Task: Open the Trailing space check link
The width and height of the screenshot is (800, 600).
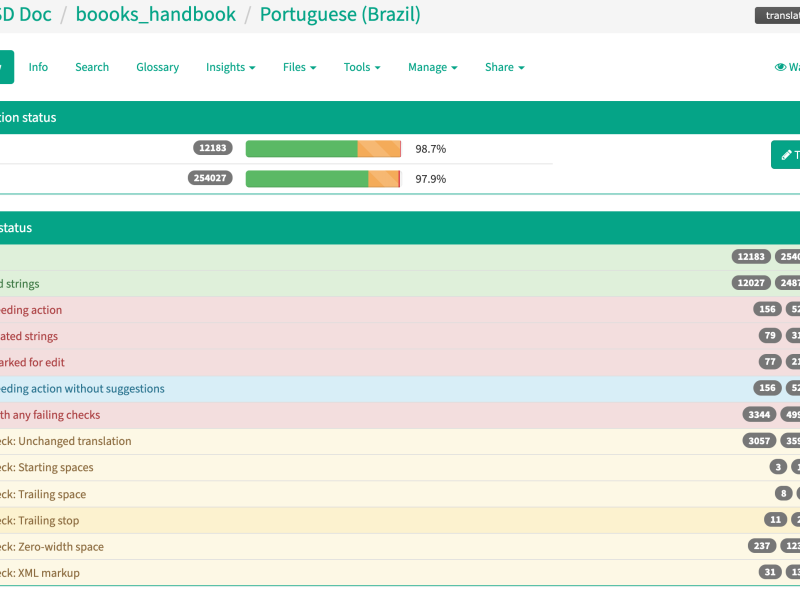Action: pos(43,494)
